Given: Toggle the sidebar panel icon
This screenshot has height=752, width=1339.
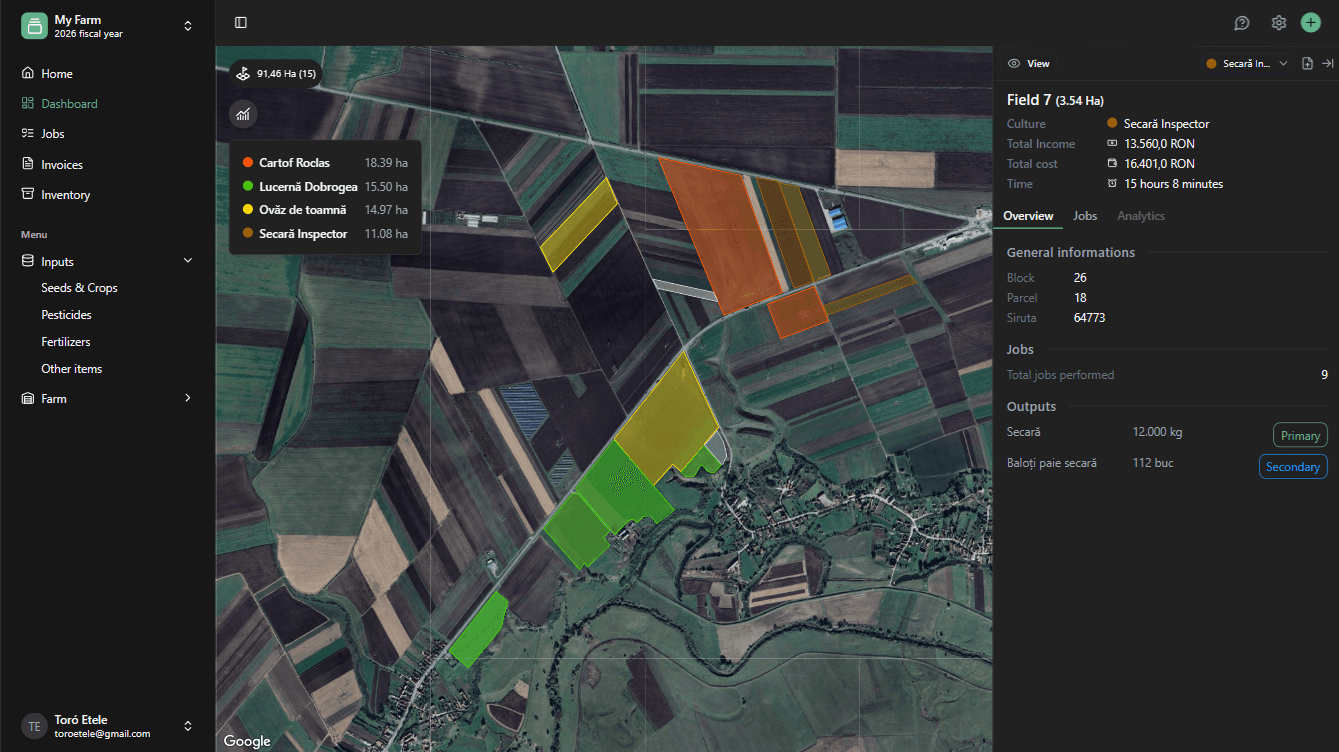Looking at the screenshot, I should 241,23.
